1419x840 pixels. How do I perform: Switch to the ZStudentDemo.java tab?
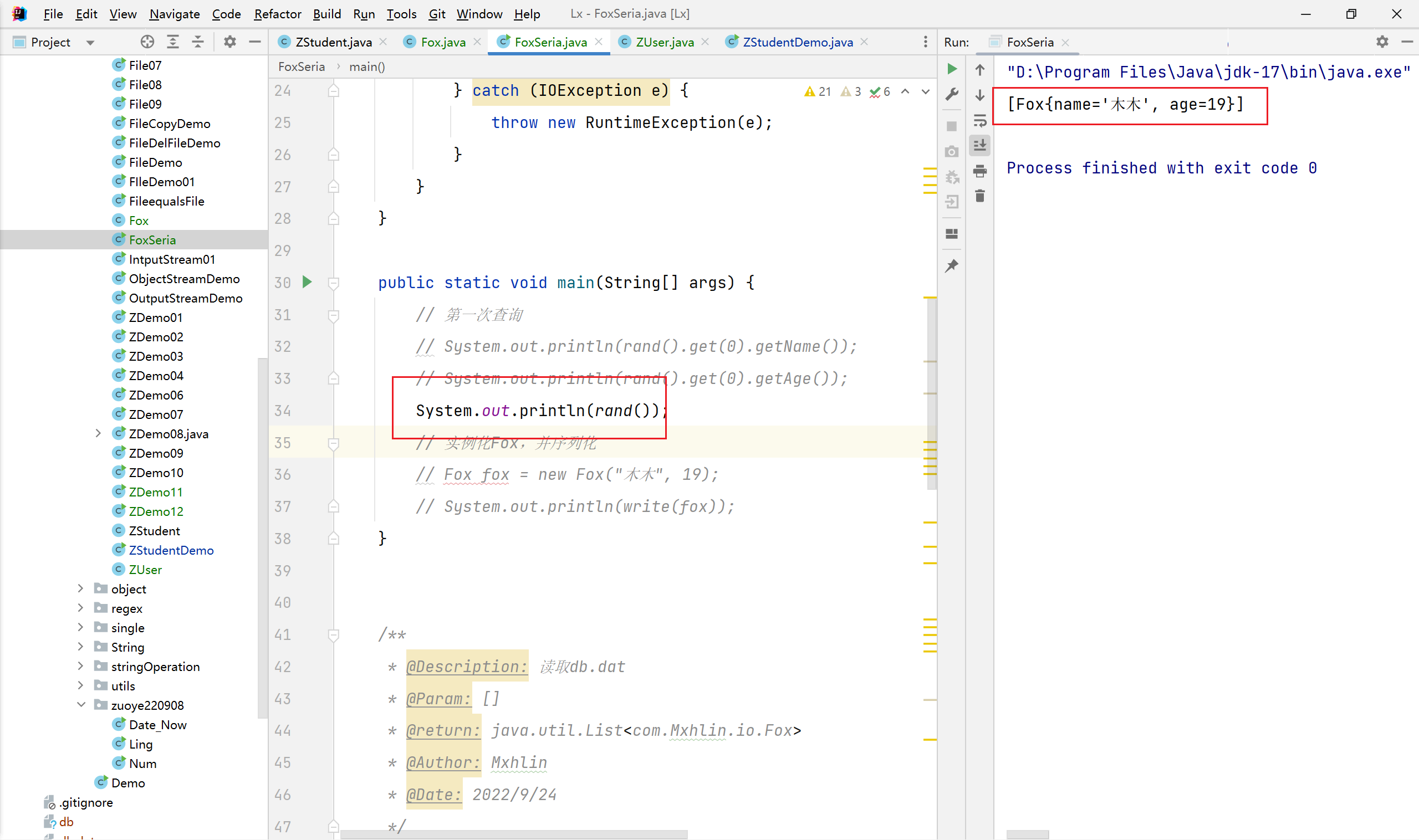coord(797,42)
